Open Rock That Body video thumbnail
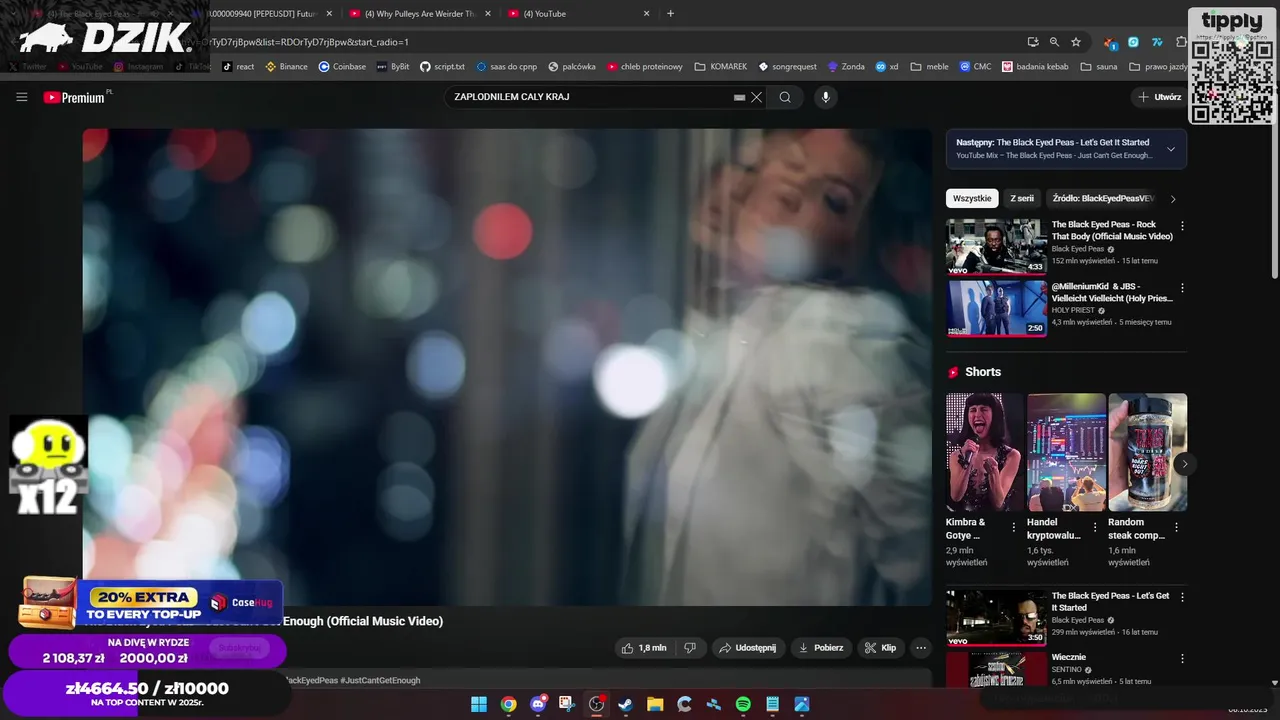The image size is (1280, 720). (x=996, y=246)
